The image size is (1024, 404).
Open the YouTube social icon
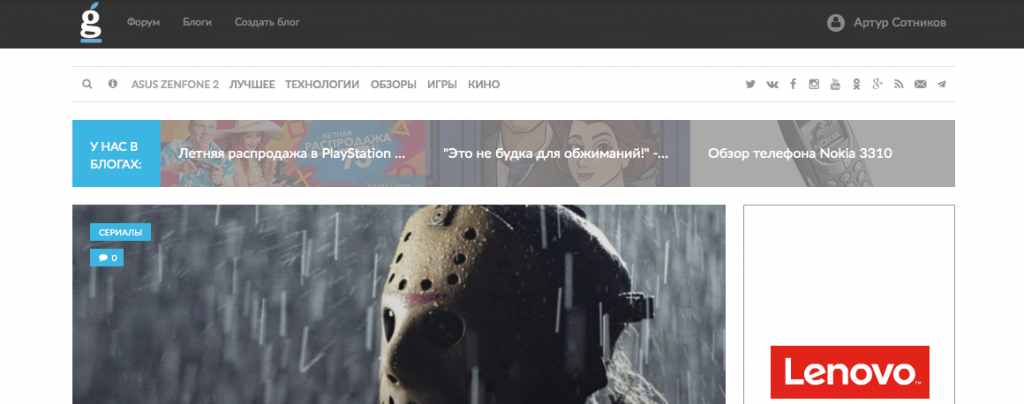click(835, 84)
